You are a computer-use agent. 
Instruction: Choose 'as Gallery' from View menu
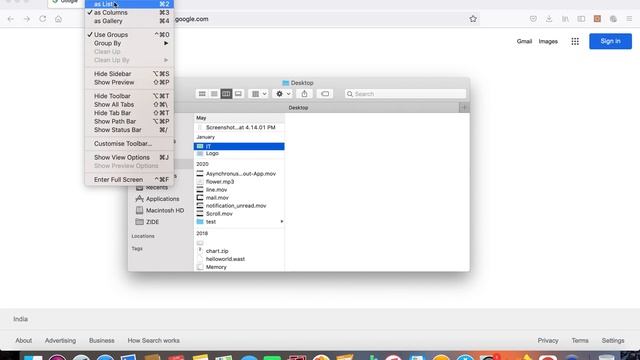129,21
